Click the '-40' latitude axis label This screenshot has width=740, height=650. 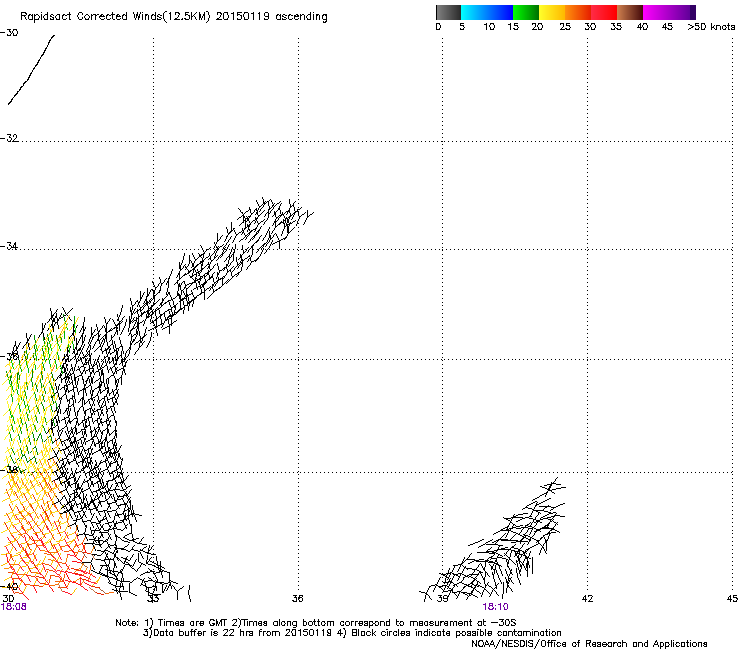(x=9, y=587)
